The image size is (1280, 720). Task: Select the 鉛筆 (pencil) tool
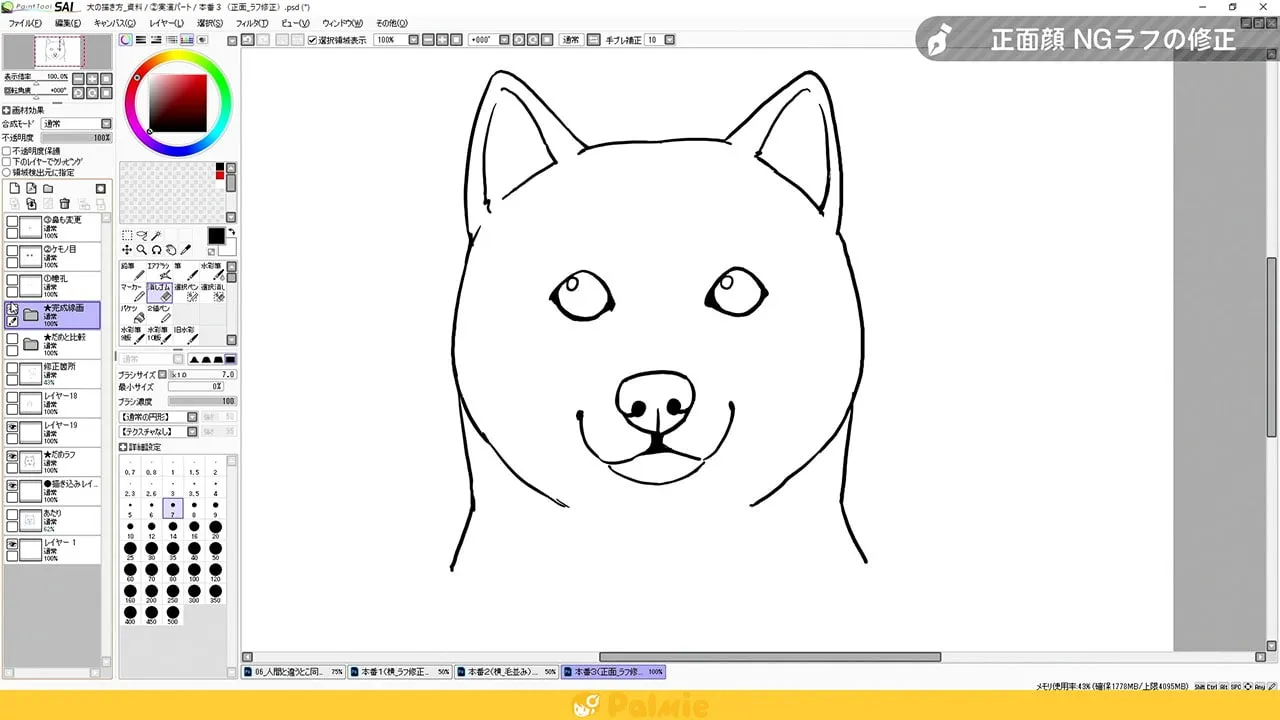coord(132,273)
